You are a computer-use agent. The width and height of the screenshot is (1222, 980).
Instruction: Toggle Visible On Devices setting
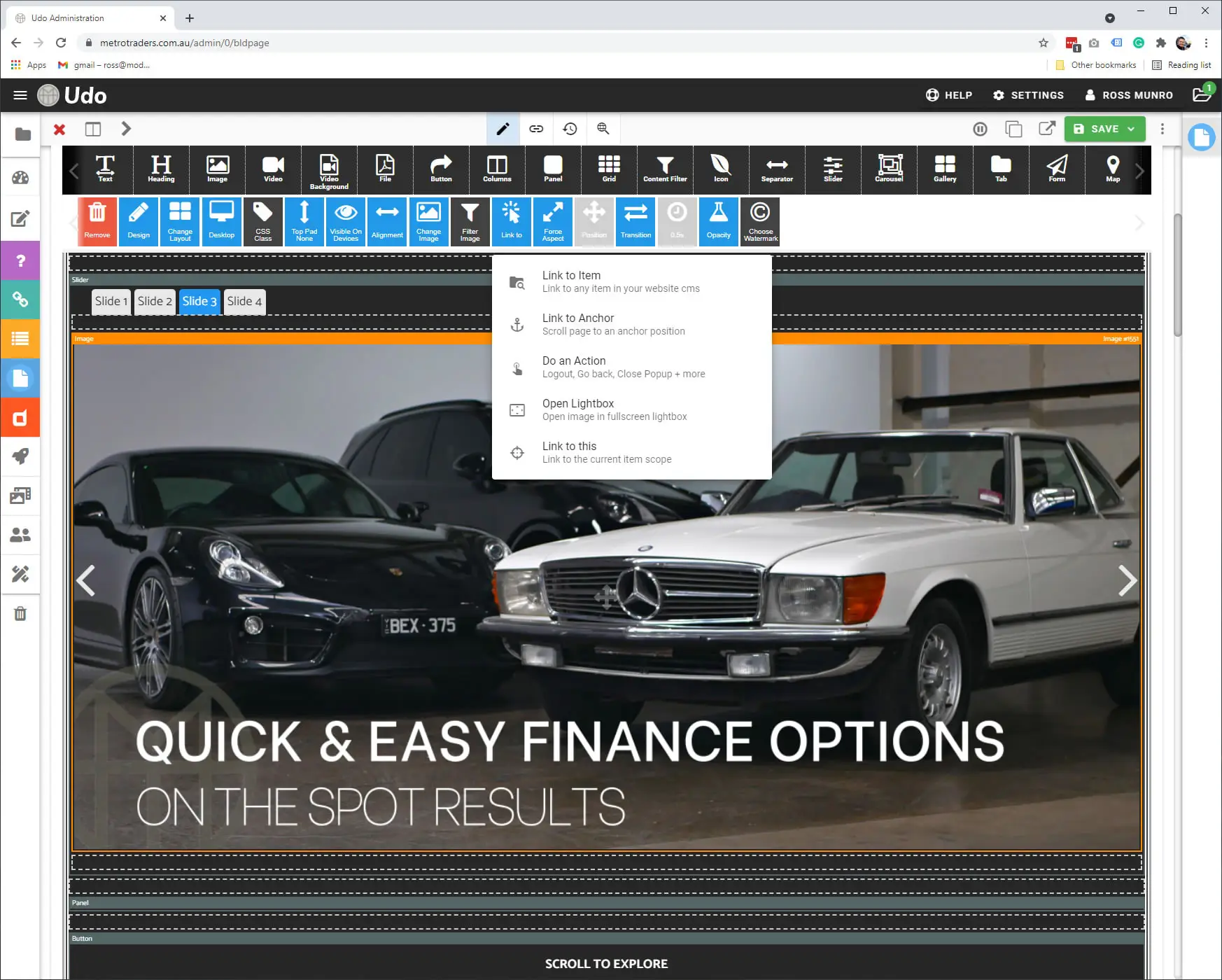click(x=346, y=221)
